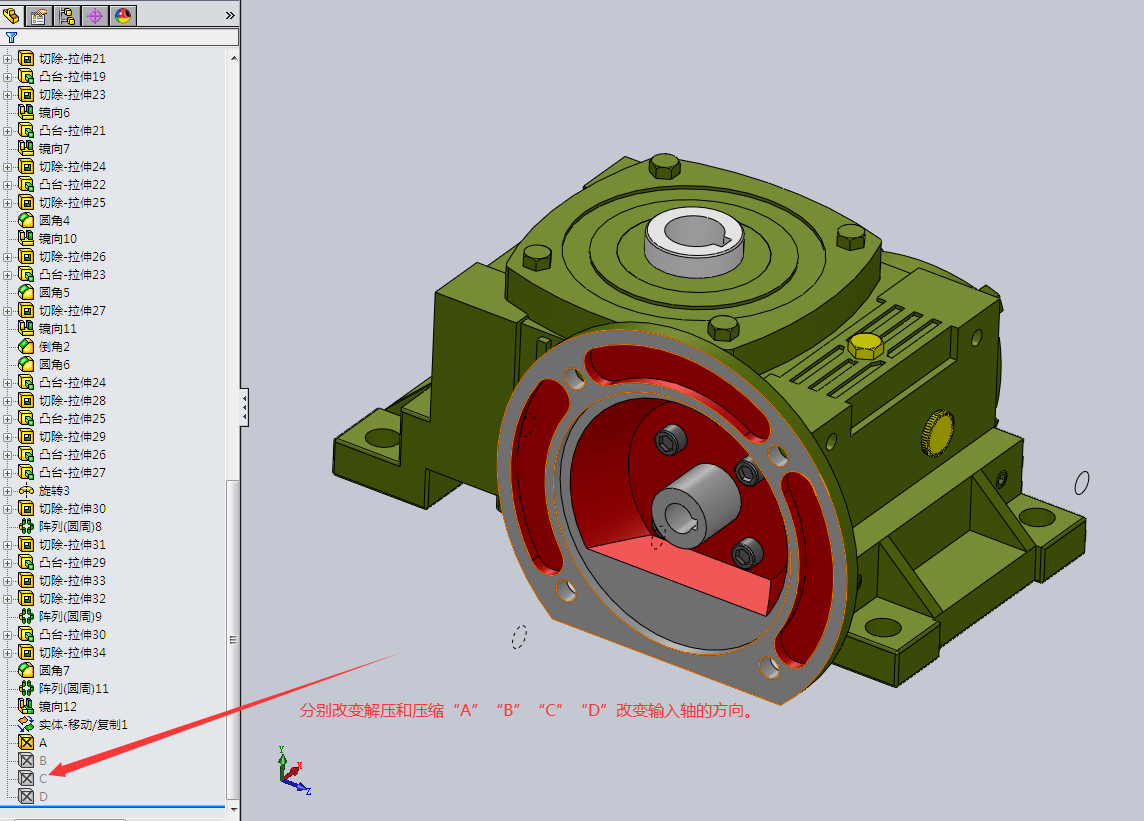Select tree item 凸台-拉伸27

(x=72, y=473)
